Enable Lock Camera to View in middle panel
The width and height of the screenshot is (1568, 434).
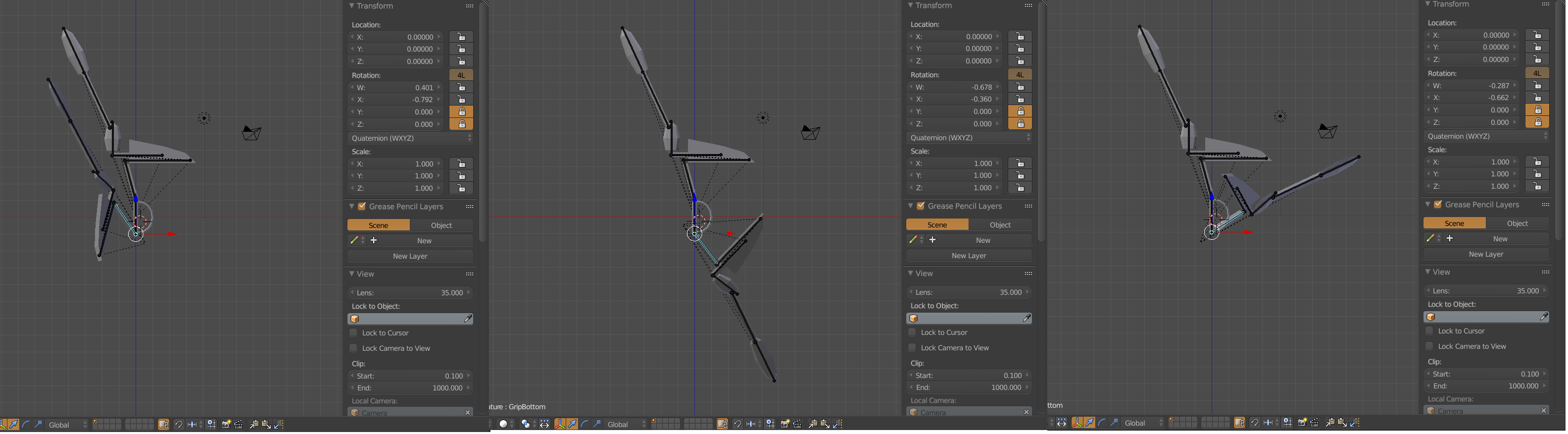coord(912,348)
